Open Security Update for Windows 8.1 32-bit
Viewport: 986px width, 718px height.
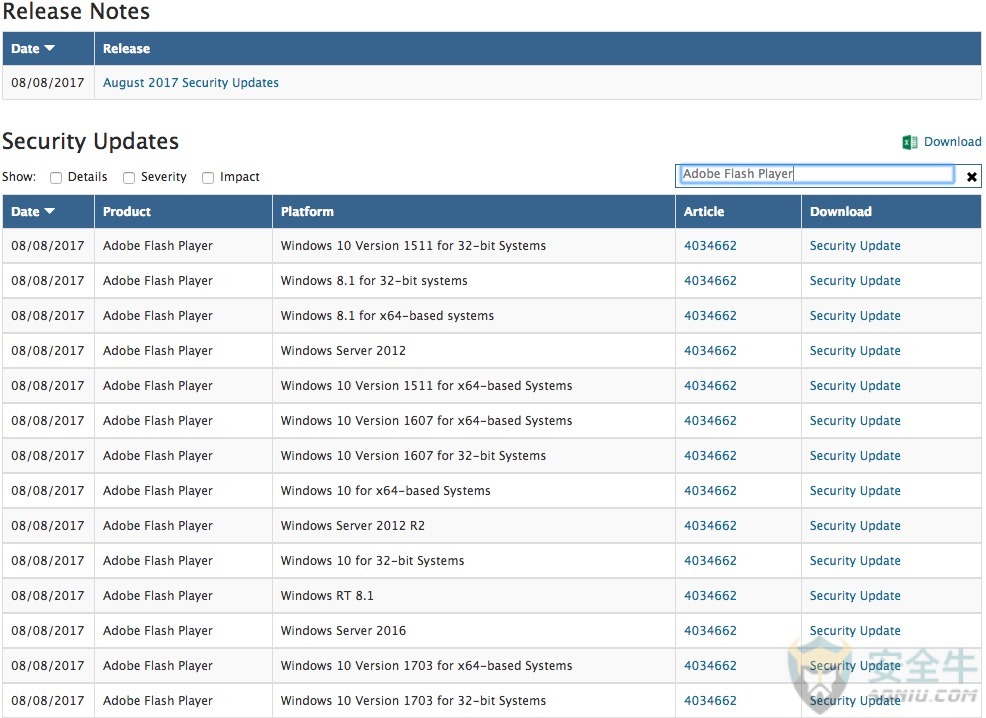pyautogui.click(x=855, y=281)
